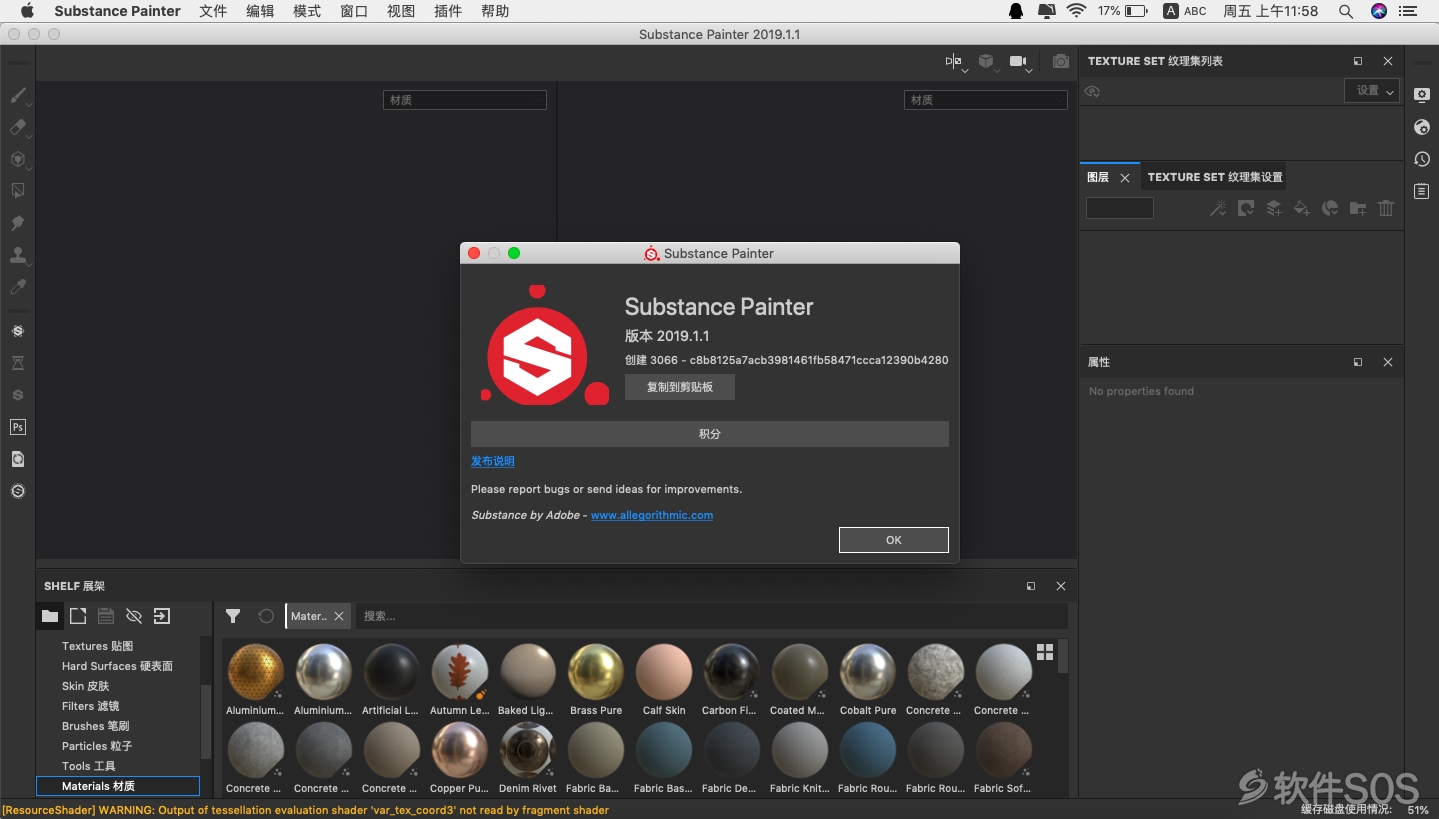The image size is (1439, 819).
Task: Select the Brushes 笔刷 shelf category
Action: [96, 726]
